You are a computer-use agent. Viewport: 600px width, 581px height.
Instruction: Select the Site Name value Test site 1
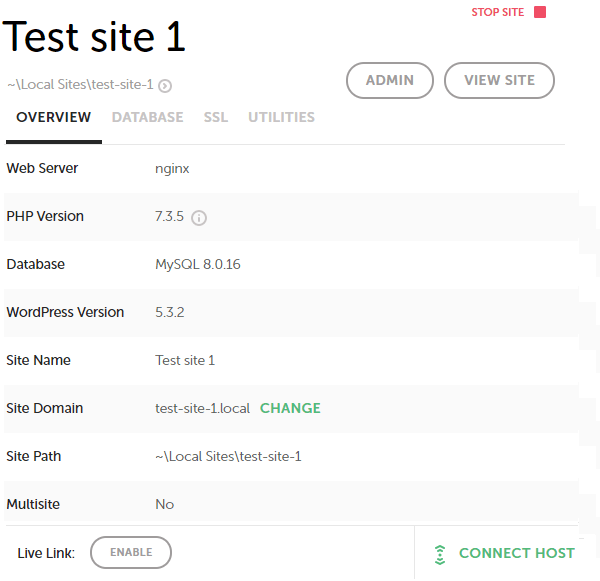pyautogui.click(x=185, y=360)
